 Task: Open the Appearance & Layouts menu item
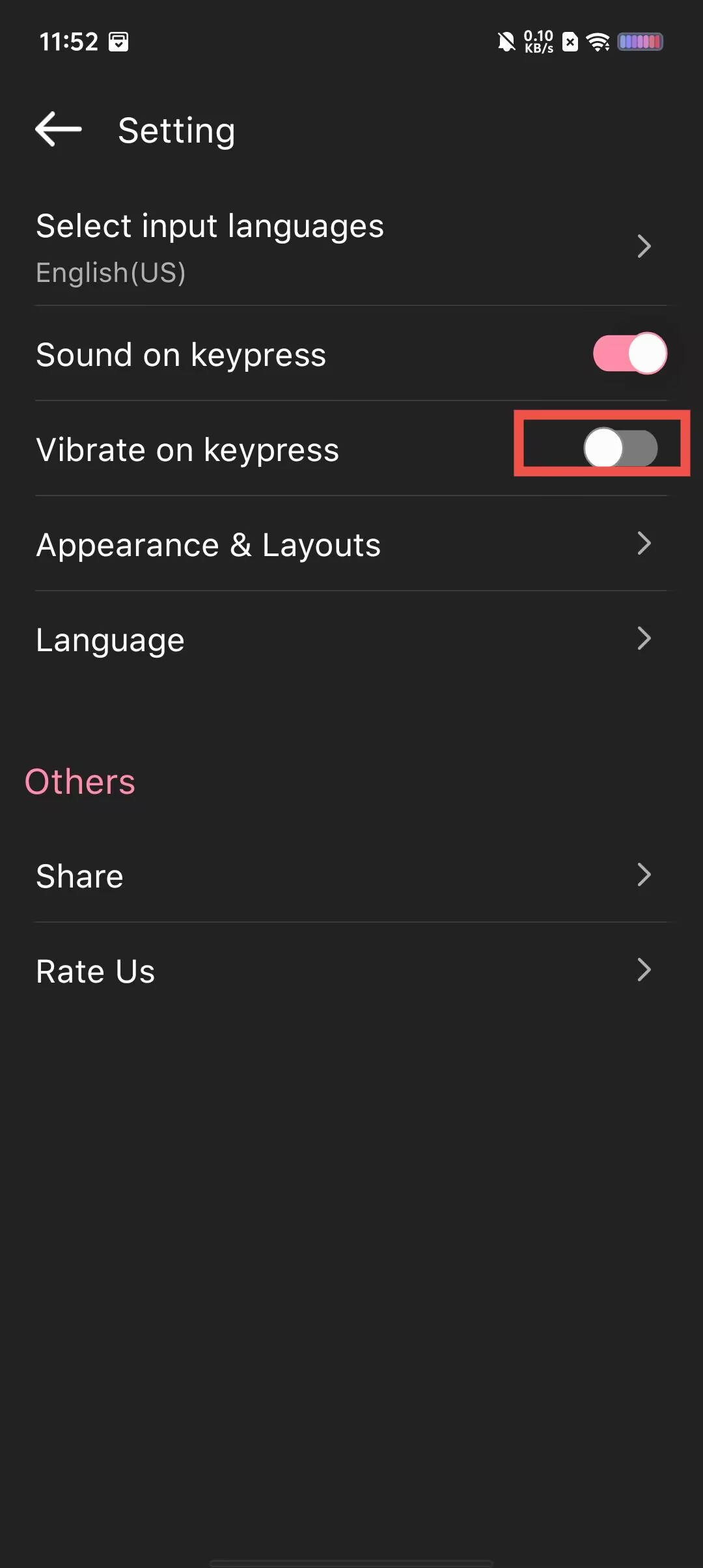coord(351,544)
